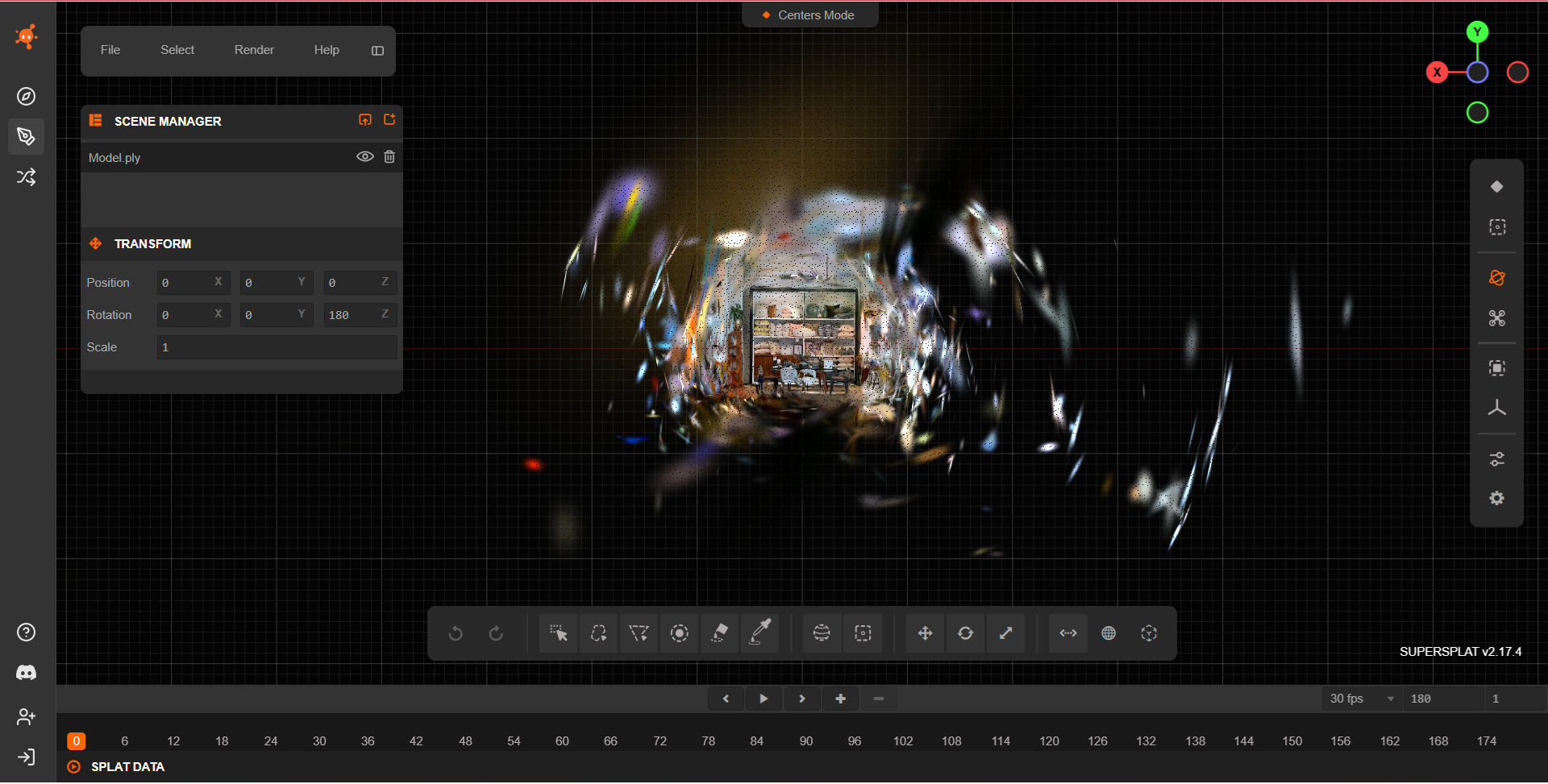Screen dimensions: 1548x784
Task: Select the eyedropper tool
Action: click(760, 634)
